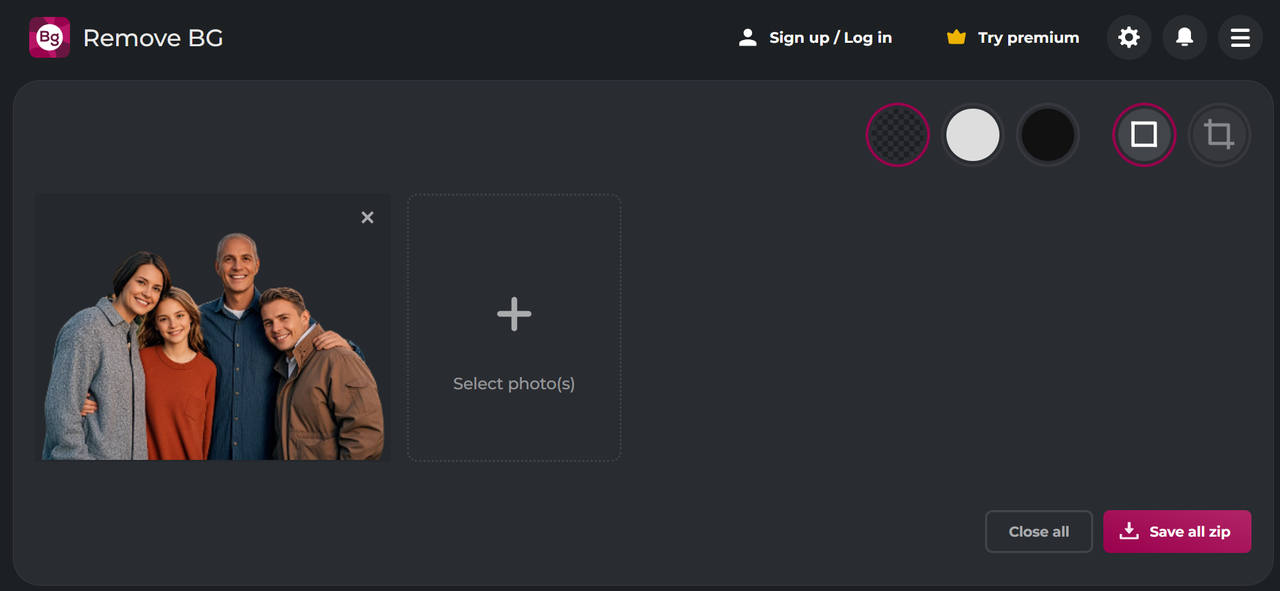Choose the black background swatch
The image size is (1280, 591).
(x=1048, y=134)
